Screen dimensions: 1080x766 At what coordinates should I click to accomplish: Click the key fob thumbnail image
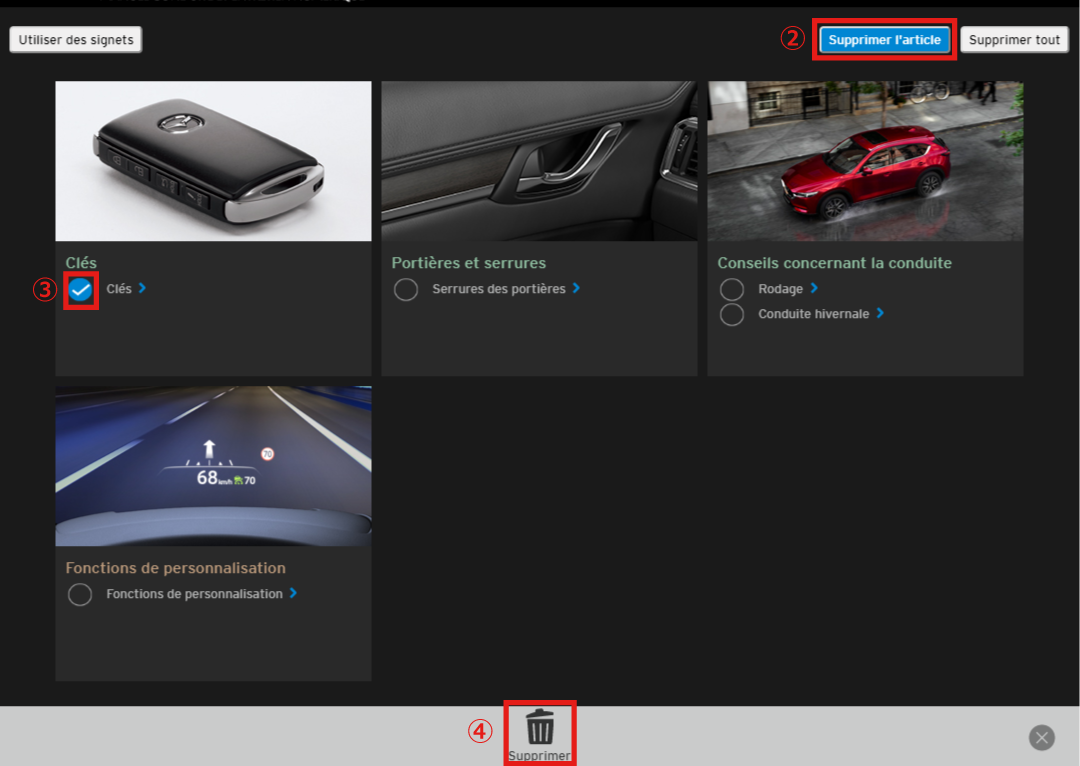(x=213, y=161)
